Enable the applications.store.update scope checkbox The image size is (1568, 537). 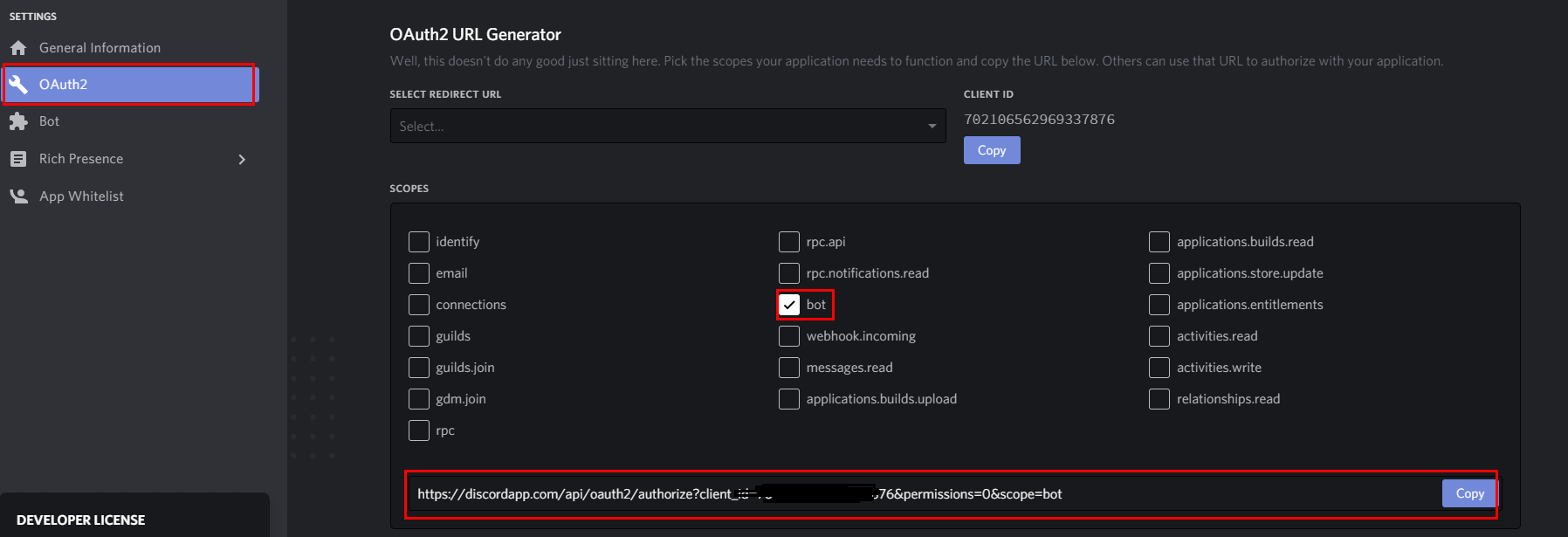1159,273
